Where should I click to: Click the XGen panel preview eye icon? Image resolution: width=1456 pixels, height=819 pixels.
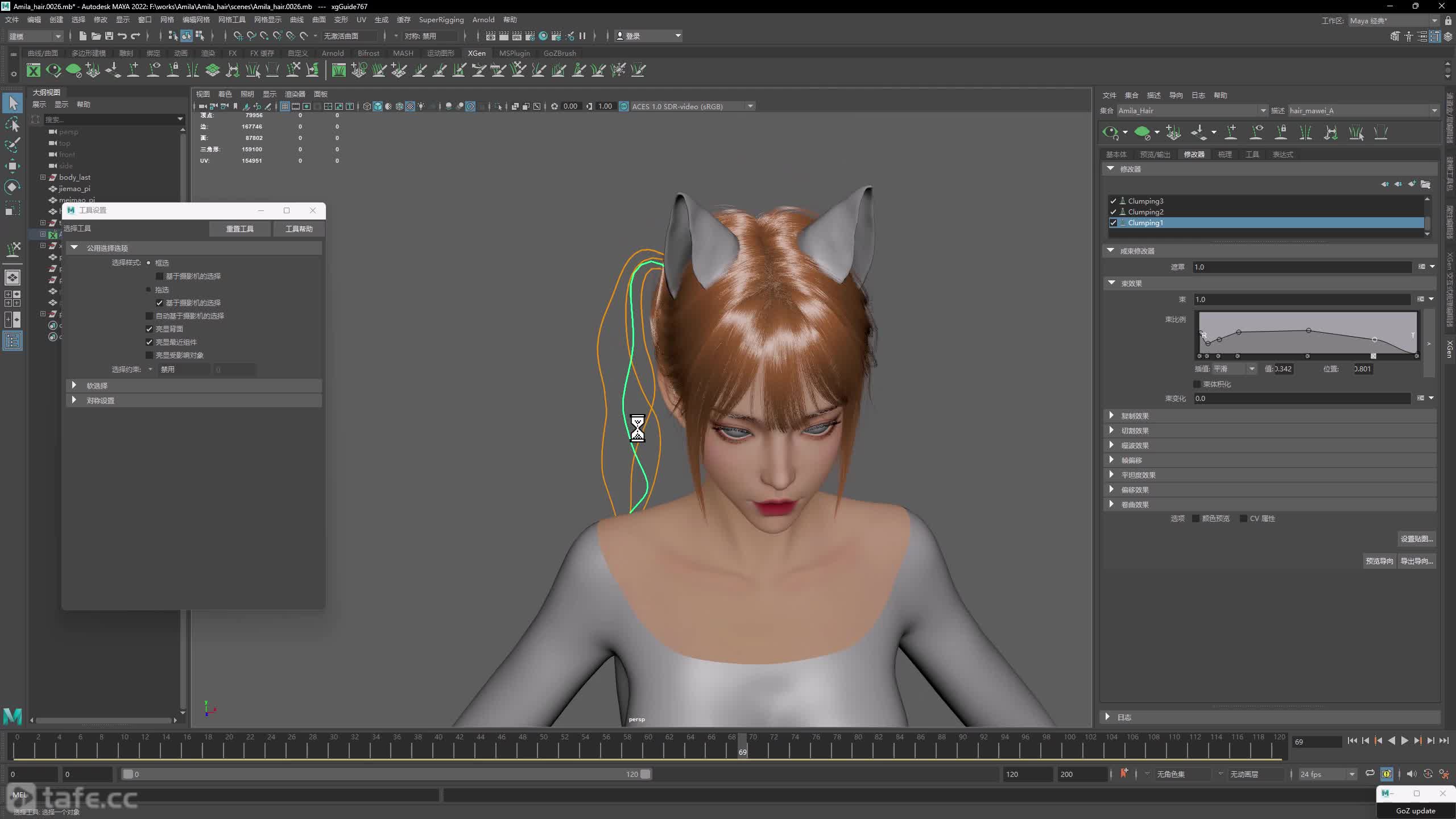(1110, 133)
